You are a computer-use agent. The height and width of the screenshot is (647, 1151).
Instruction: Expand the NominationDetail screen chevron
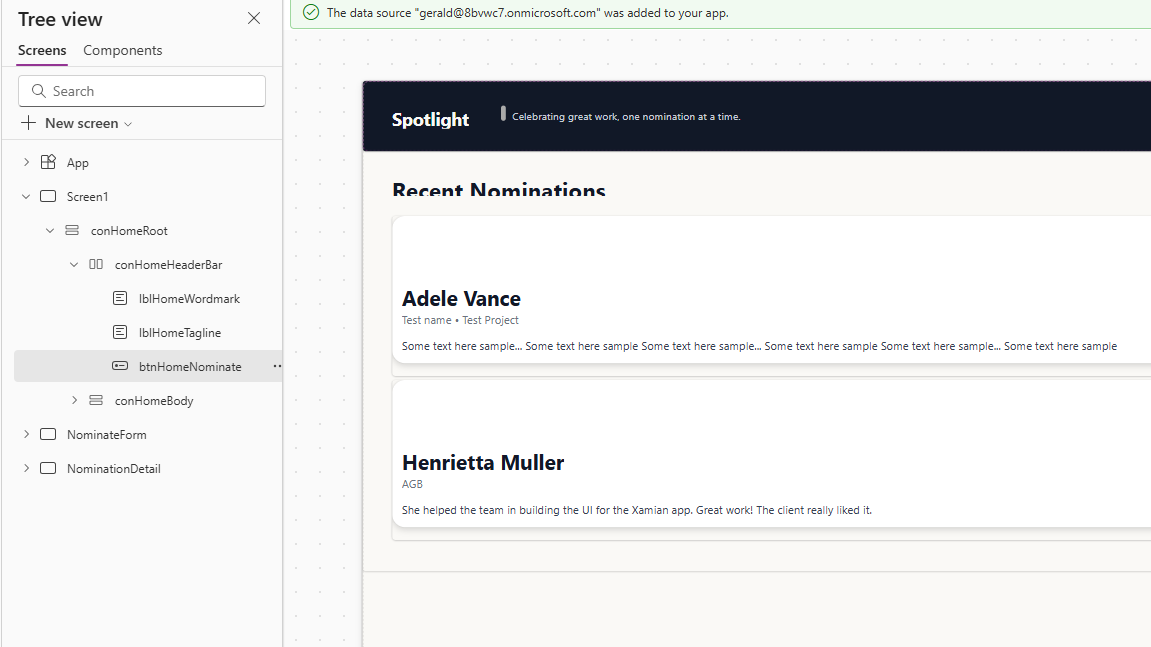coord(26,468)
